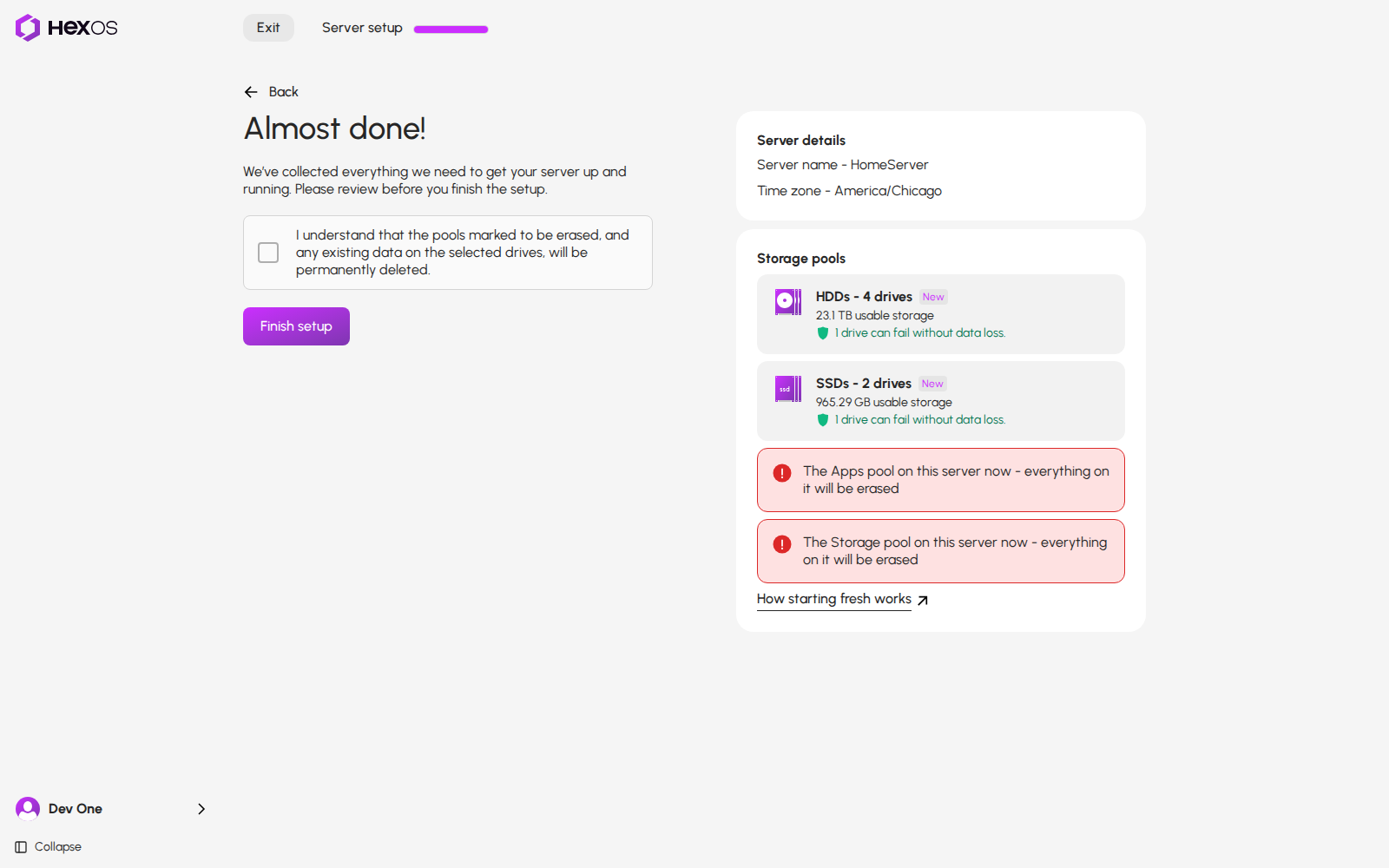Click the green shield on HDDs pool
Viewport: 1389px width, 868px height.
pos(823,333)
